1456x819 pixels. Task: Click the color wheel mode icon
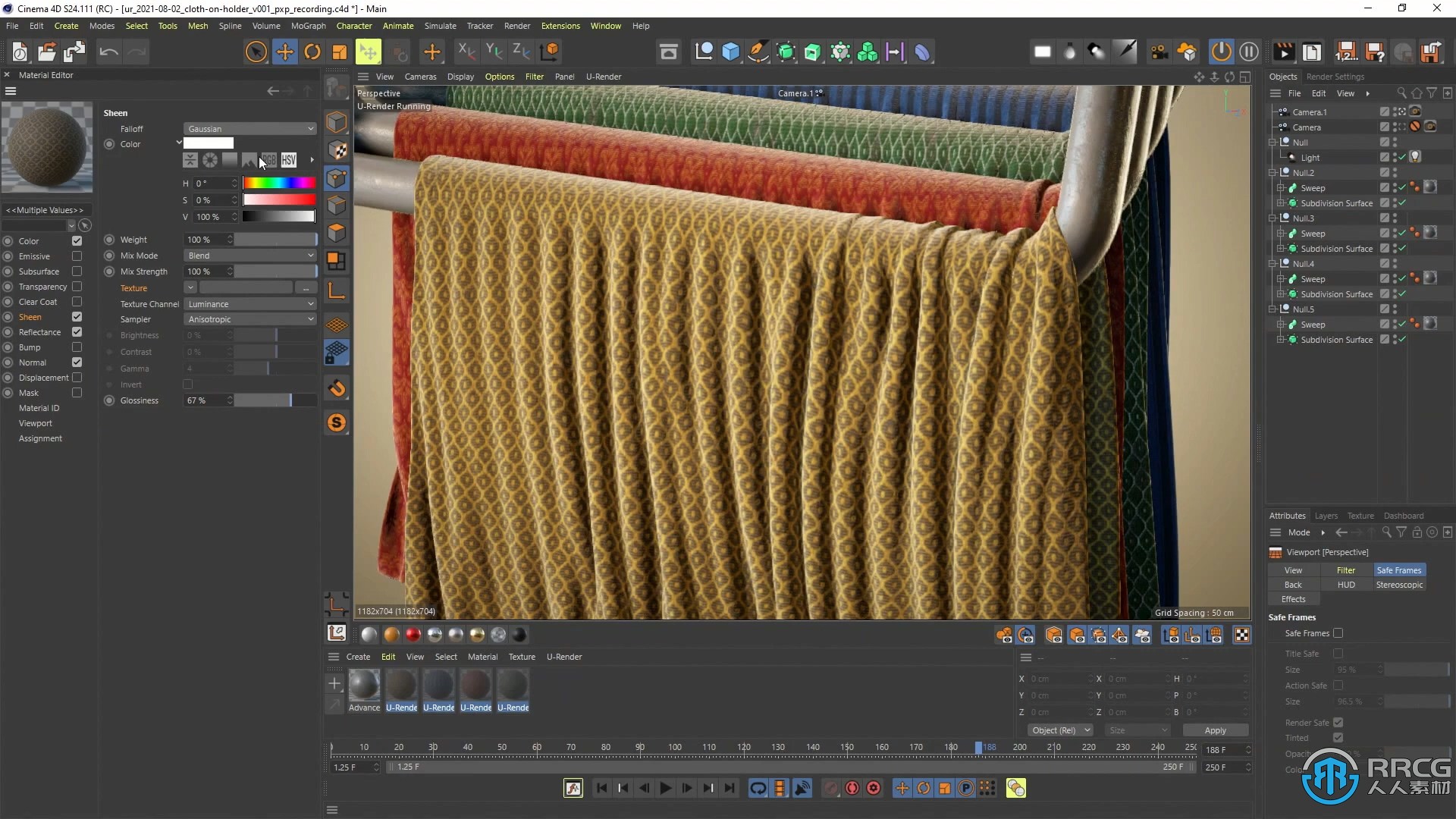pyautogui.click(x=210, y=160)
